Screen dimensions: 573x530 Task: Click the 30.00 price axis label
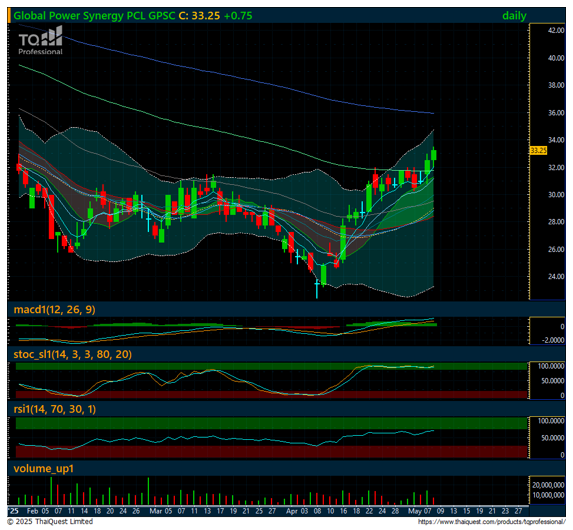click(556, 194)
